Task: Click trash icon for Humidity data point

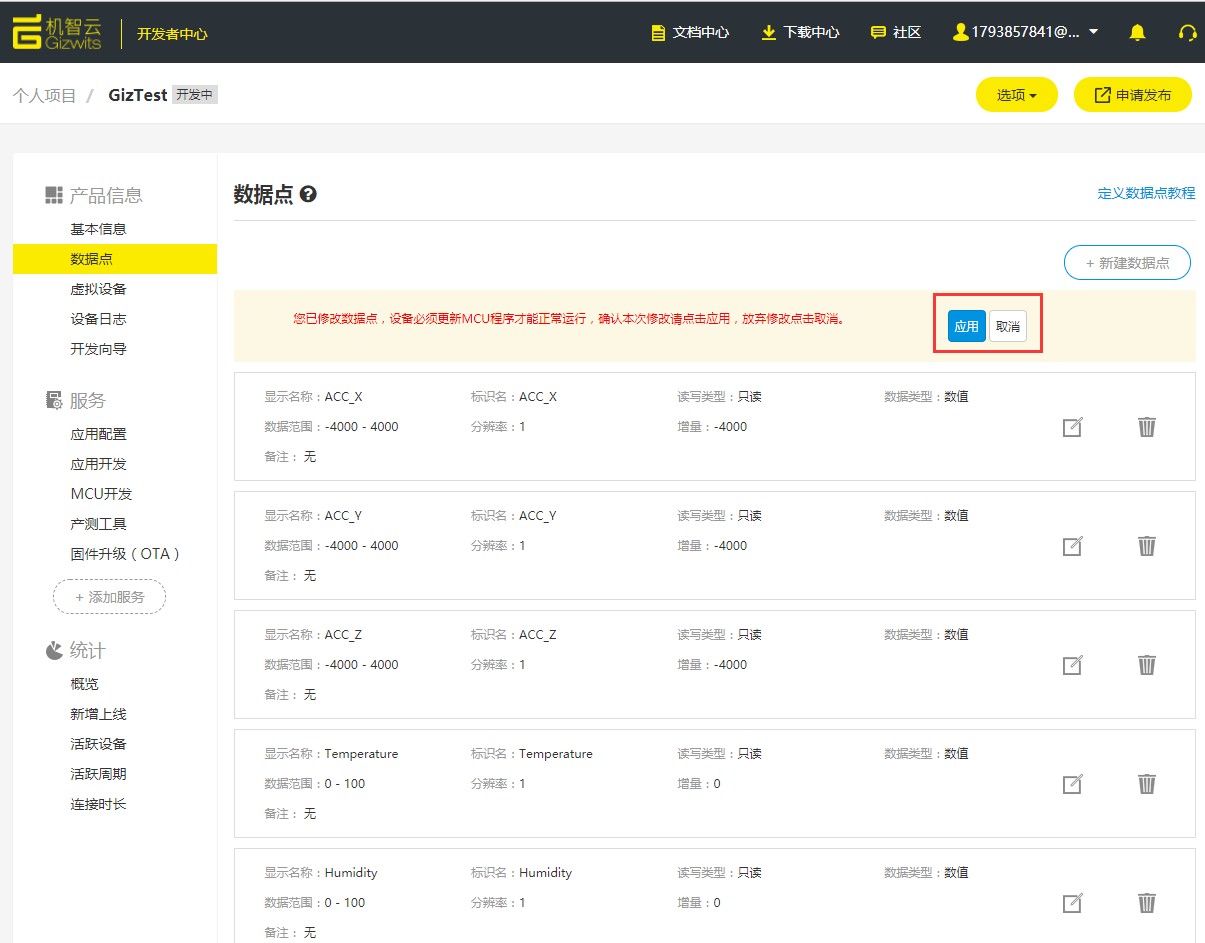Action: tap(1147, 903)
